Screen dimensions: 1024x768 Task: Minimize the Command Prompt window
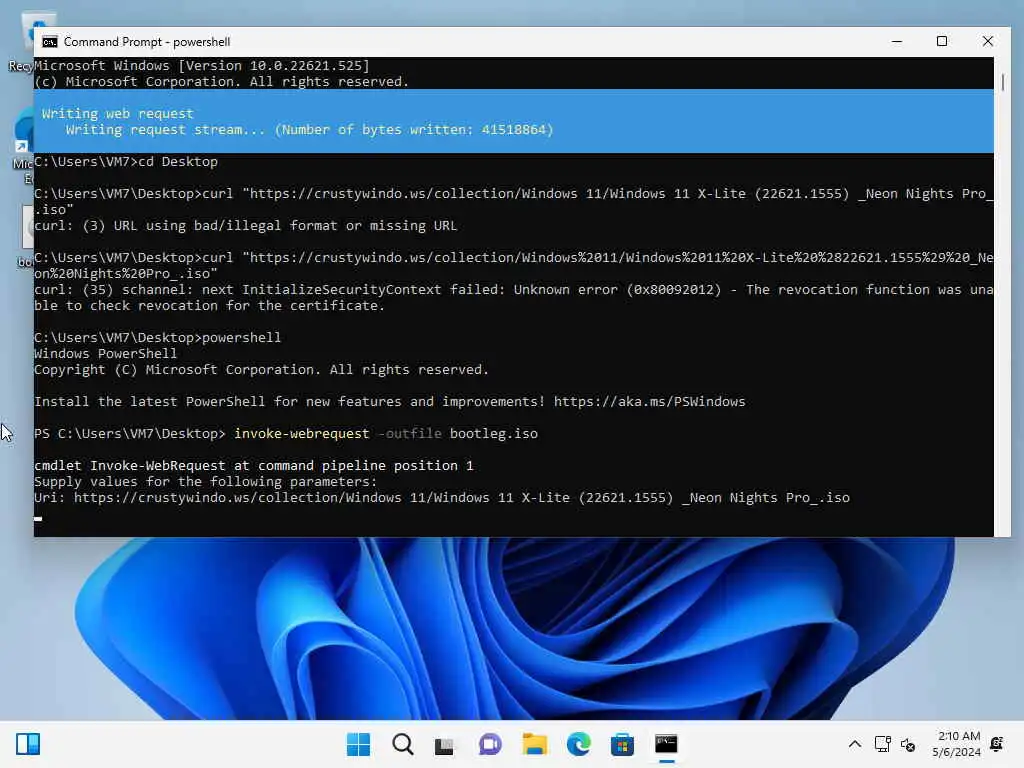(897, 41)
